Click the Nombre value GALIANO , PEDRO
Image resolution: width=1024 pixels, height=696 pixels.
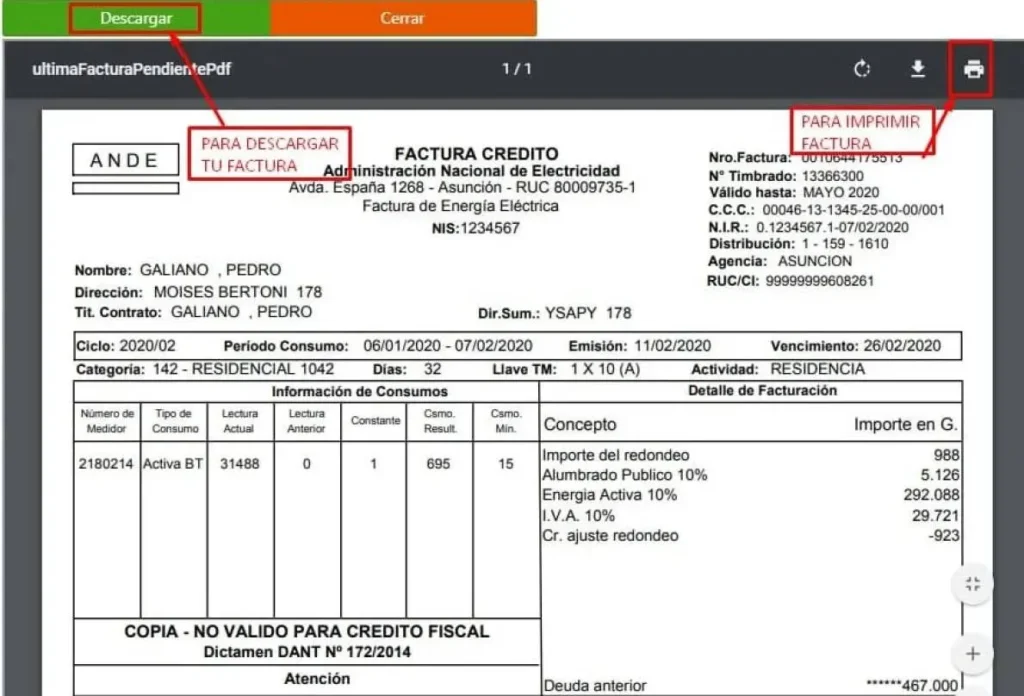pos(210,270)
